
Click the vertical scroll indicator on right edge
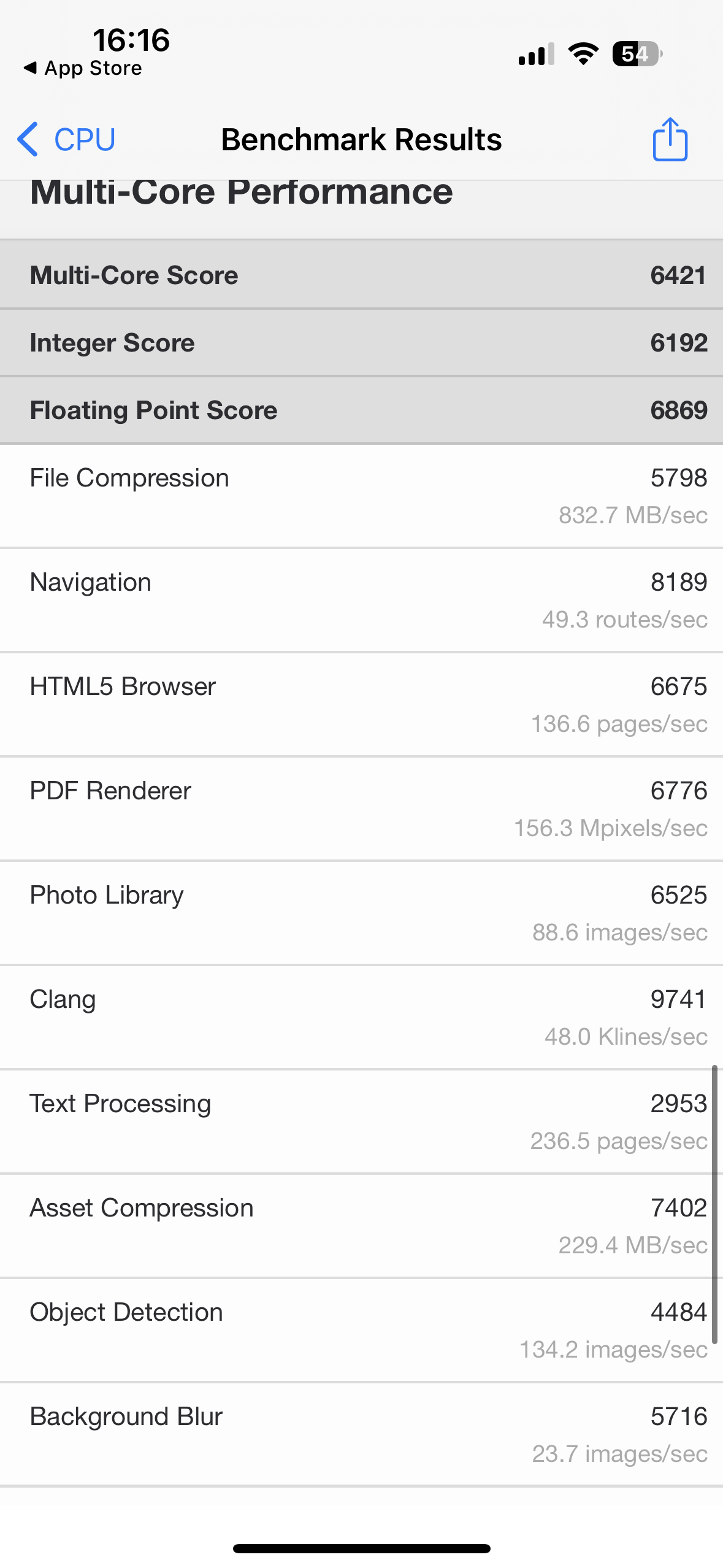(x=714, y=1205)
